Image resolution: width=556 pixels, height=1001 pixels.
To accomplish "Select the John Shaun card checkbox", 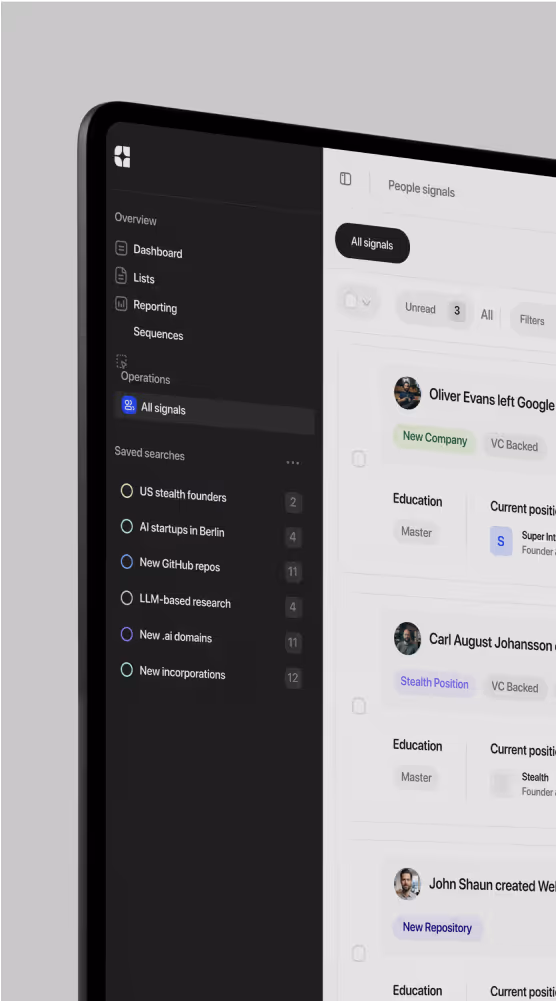I will tap(359, 953).
